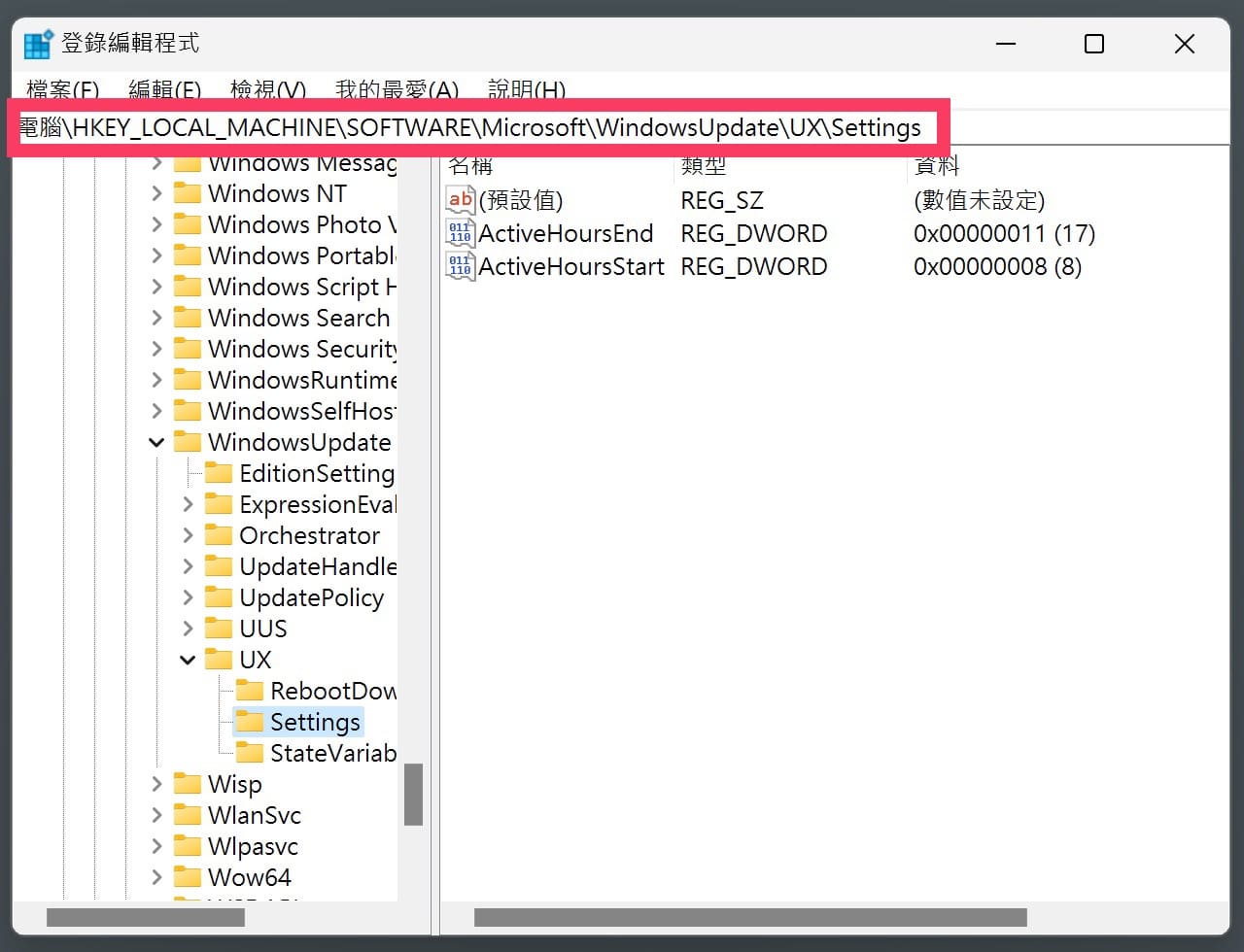
Task: Select the ActiveHoursEnd value name
Action: pyautogui.click(x=566, y=233)
